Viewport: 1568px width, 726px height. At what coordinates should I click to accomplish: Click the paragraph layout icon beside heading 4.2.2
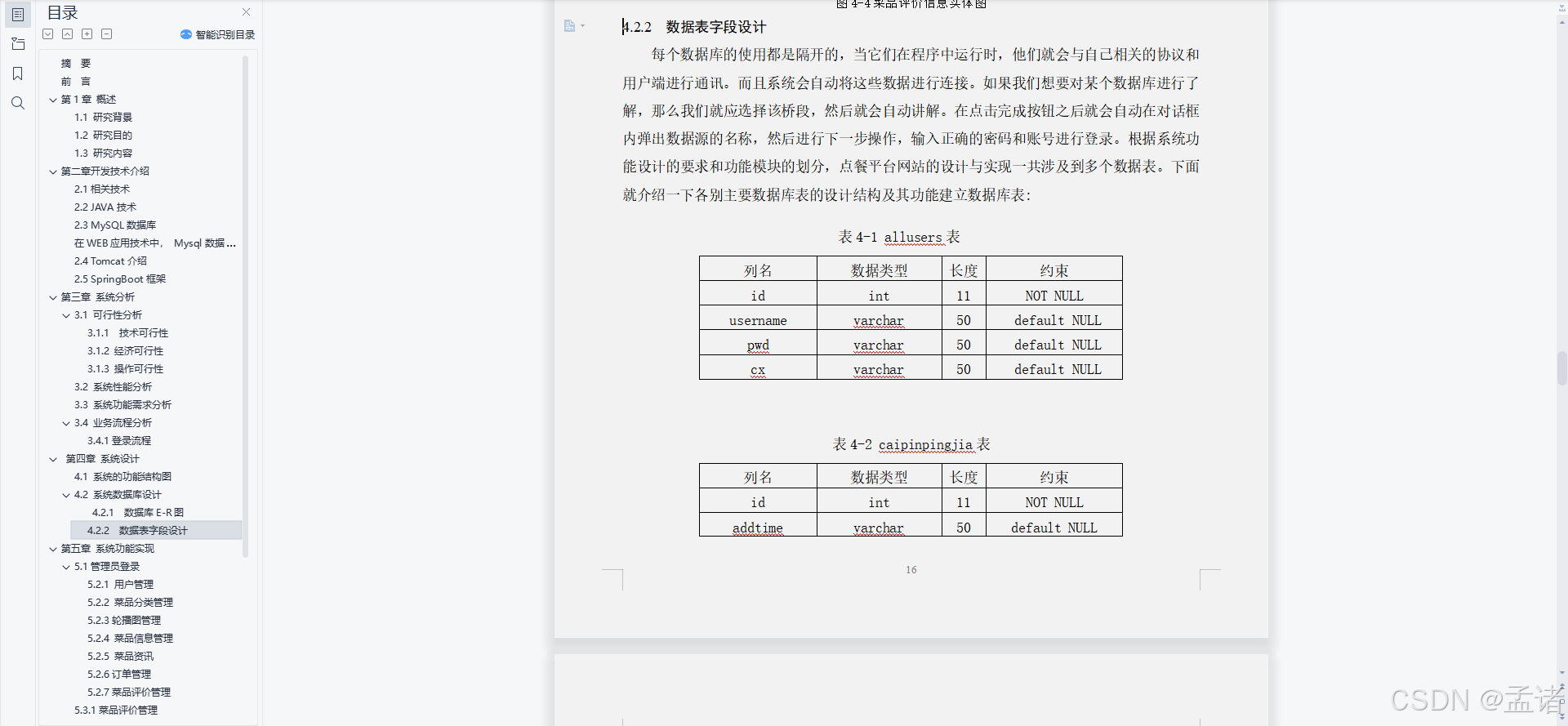click(x=570, y=26)
